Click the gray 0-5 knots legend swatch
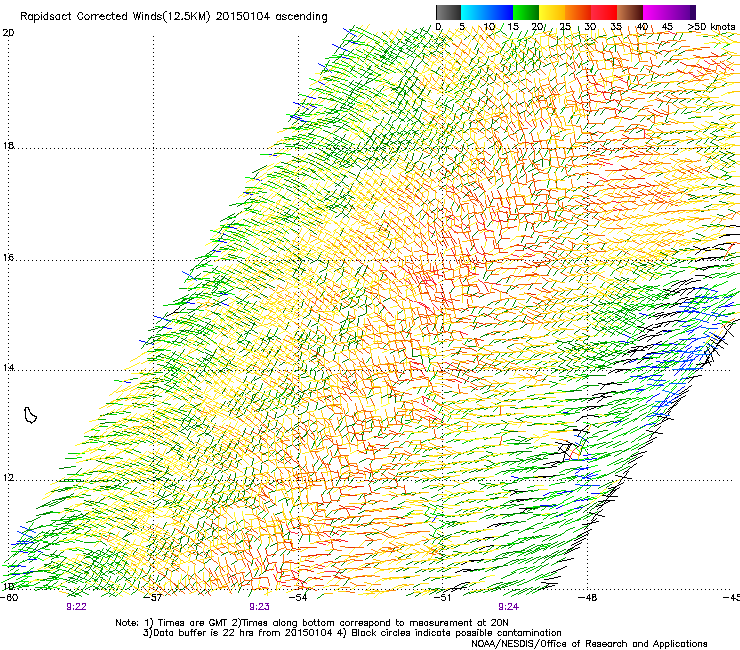 click(x=448, y=12)
